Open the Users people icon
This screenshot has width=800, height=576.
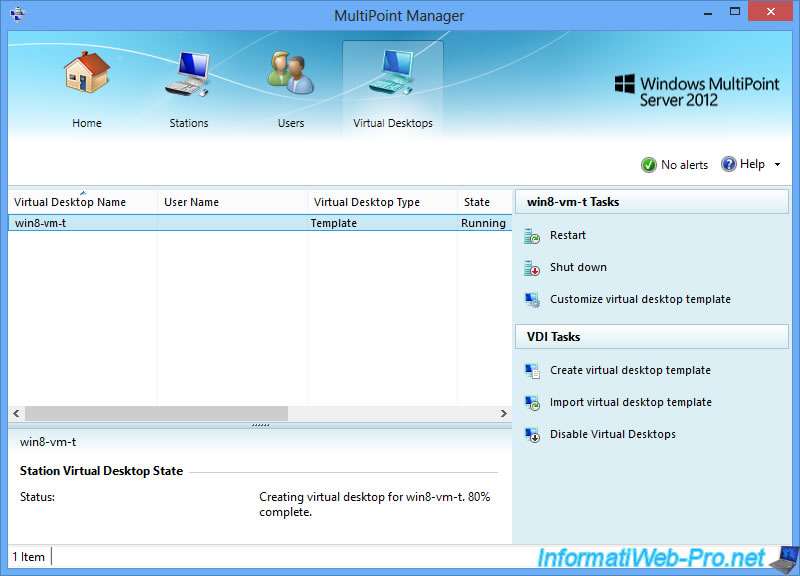click(x=290, y=72)
